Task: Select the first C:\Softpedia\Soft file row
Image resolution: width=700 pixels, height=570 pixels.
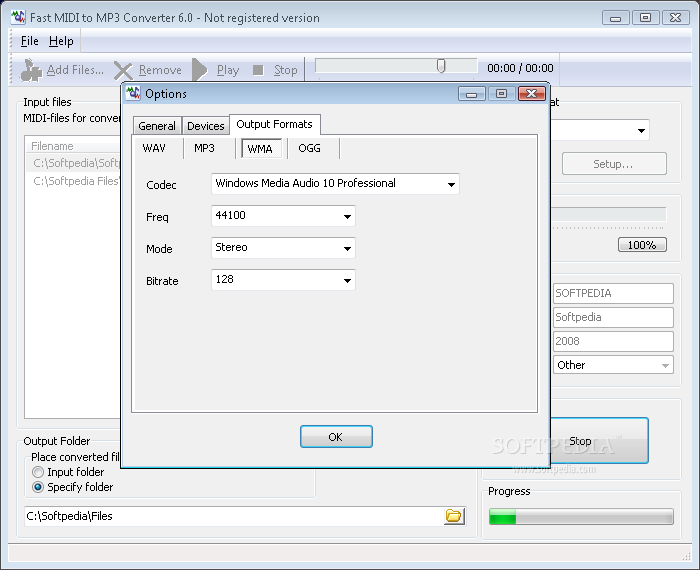Action: (73, 163)
